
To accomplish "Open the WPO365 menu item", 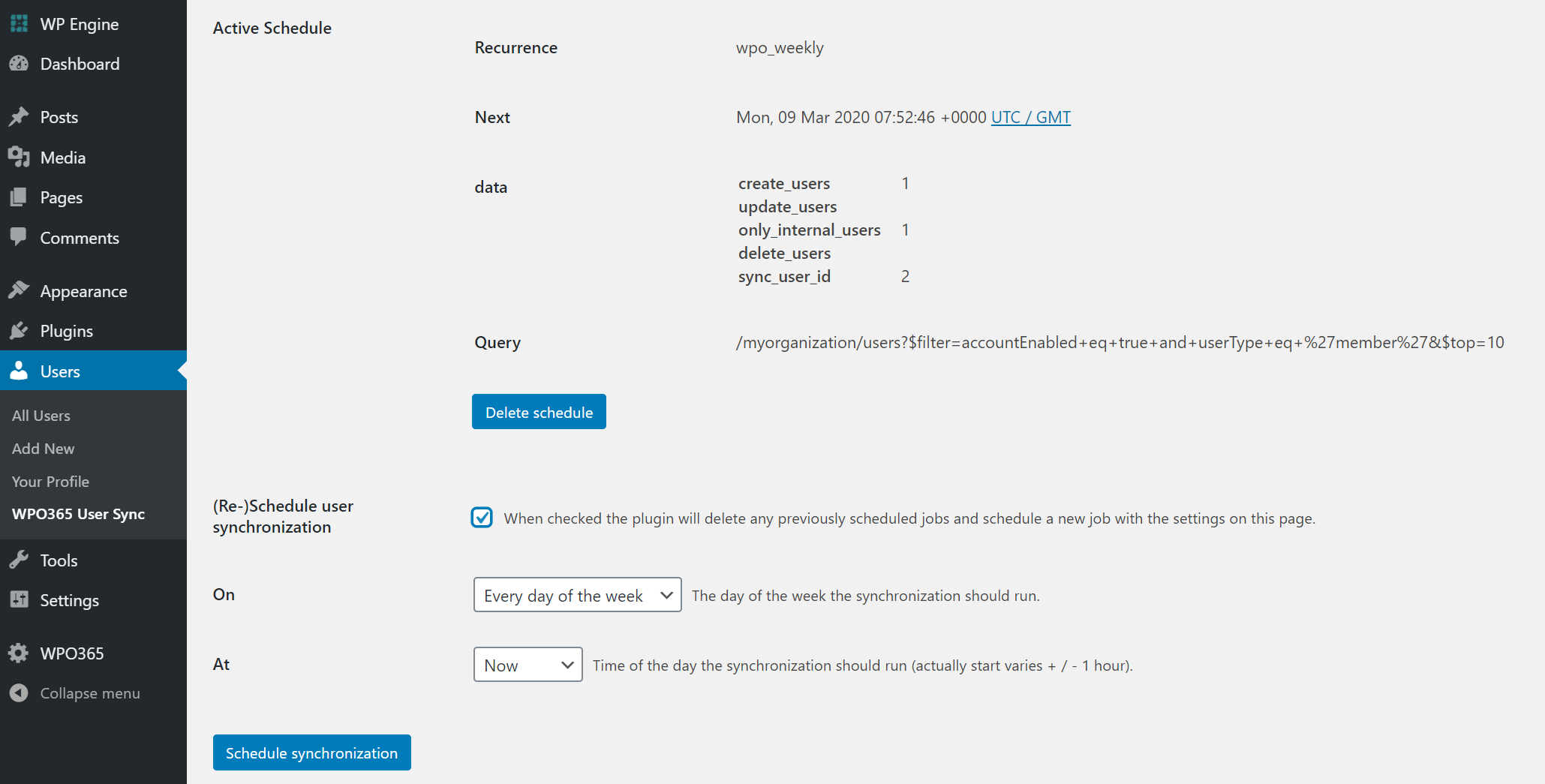I will 93,653.
